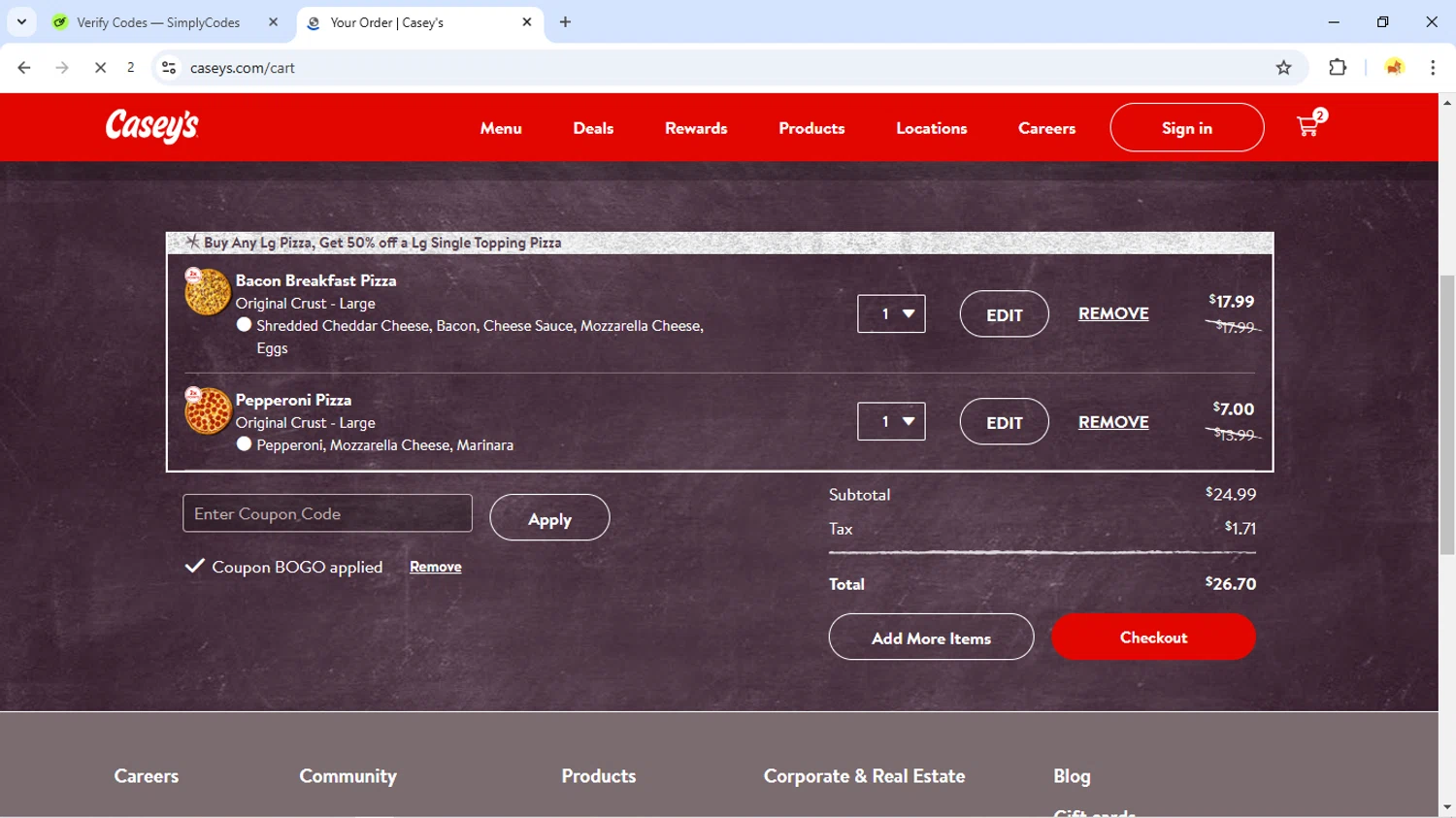This screenshot has width=1456, height=818.
Task: Stop page loading with the X icon
Action: 100,68
